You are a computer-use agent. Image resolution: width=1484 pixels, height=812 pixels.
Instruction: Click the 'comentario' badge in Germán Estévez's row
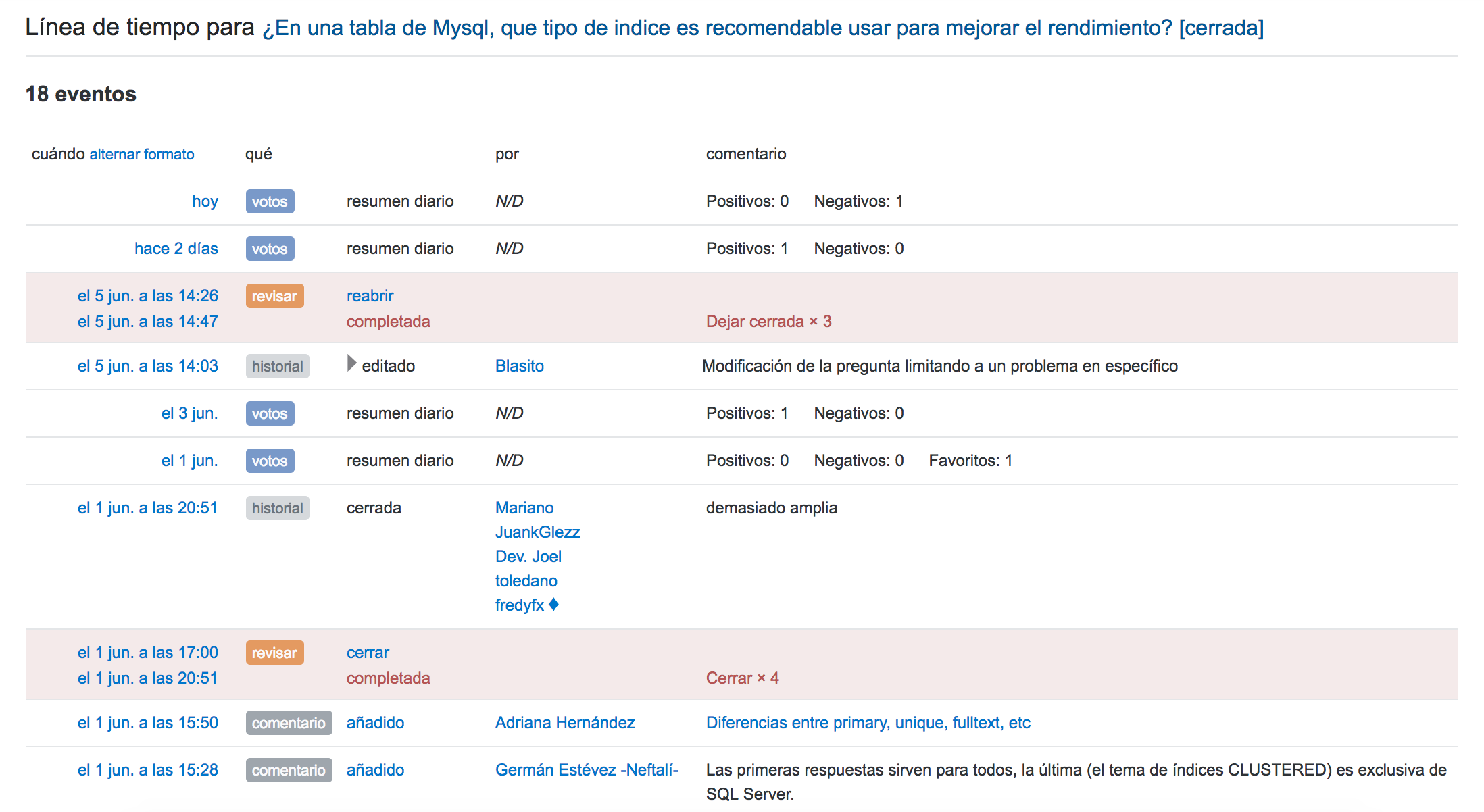289,770
